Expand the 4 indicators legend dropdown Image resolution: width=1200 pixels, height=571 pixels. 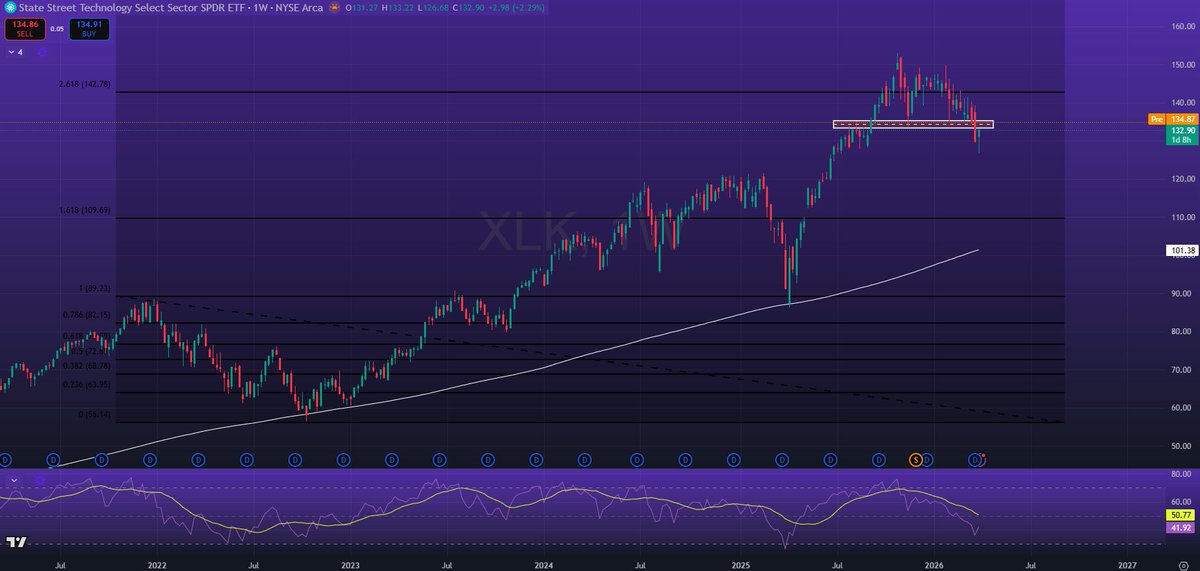pos(15,52)
